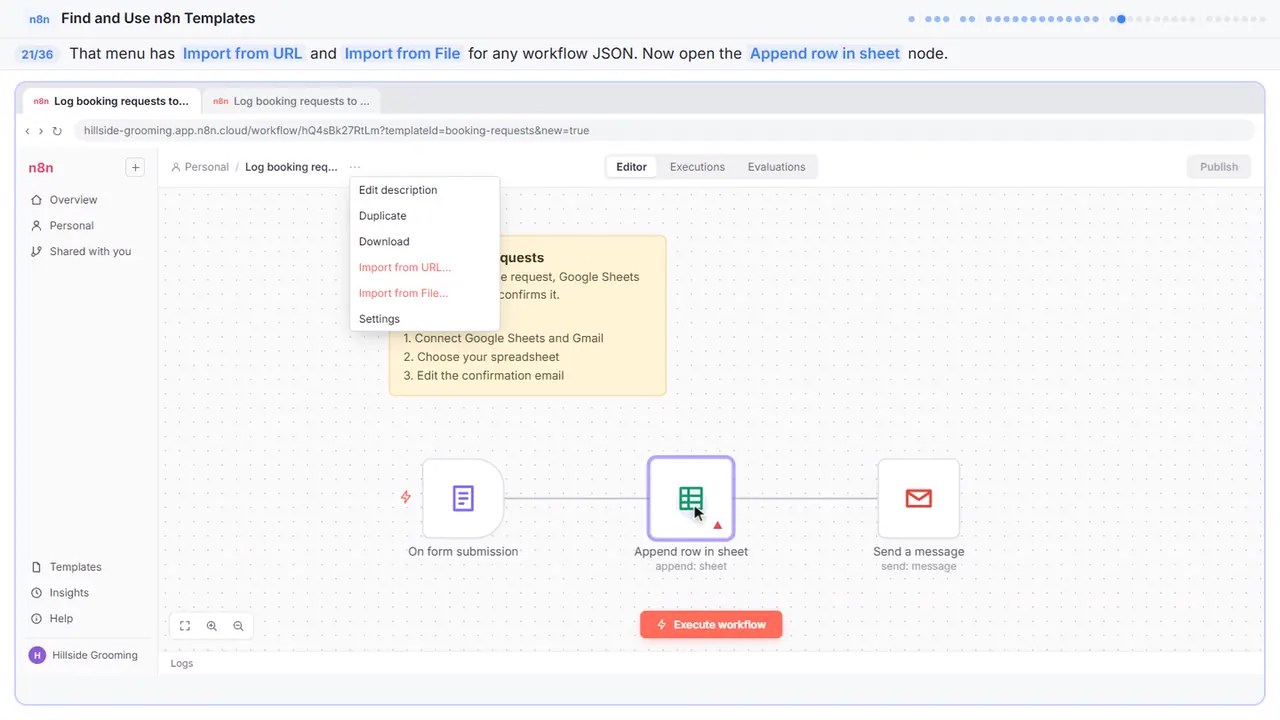The width and height of the screenshot is (1280, 720).
Task: Click the browser address bar
Action: point(664,131)
